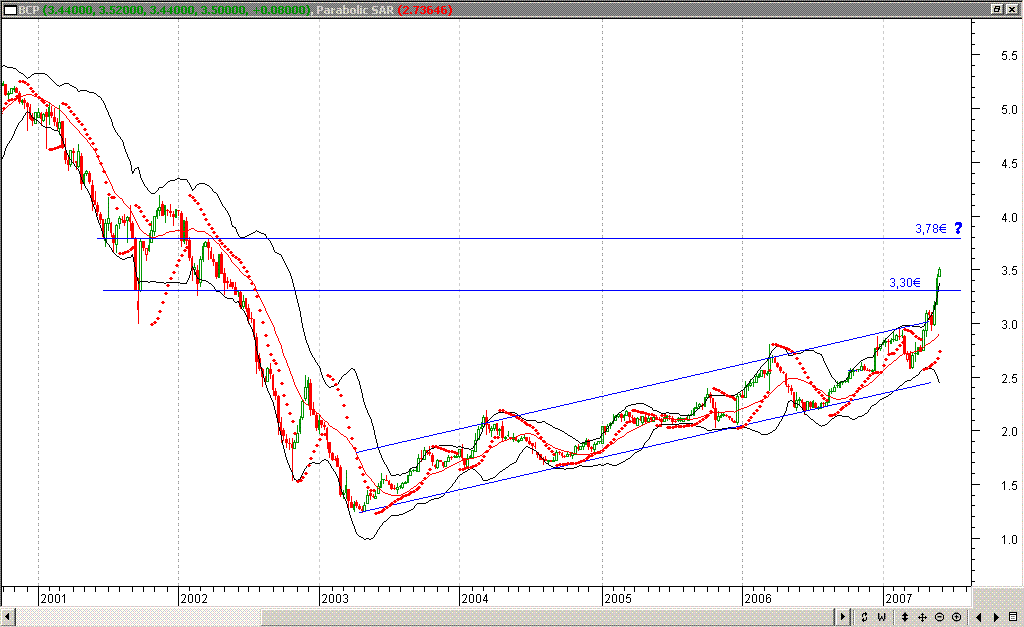The width and height of the screenshot is (1024, 627).
Task: Zoom in using the plus magnifier icon
Action: (x=957, y=617)
